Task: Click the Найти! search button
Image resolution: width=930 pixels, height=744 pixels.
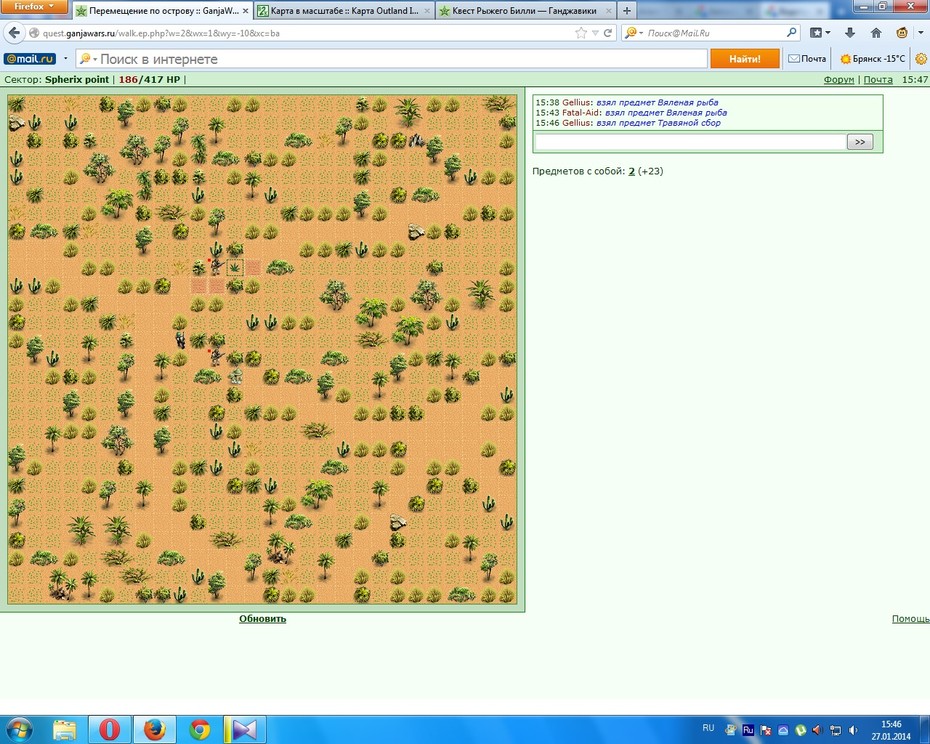Action: pos(745,59)
